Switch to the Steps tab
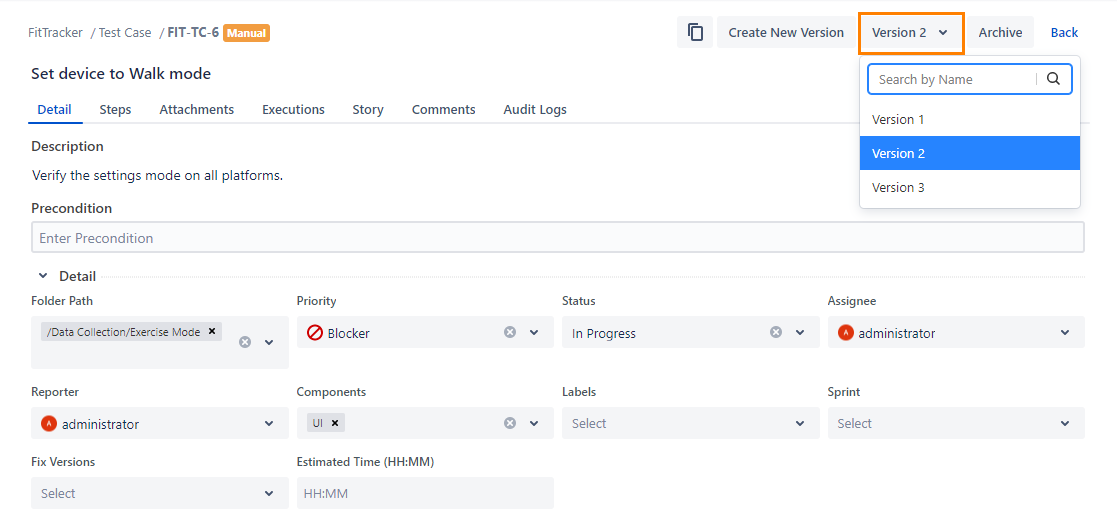 pos(115,110)
